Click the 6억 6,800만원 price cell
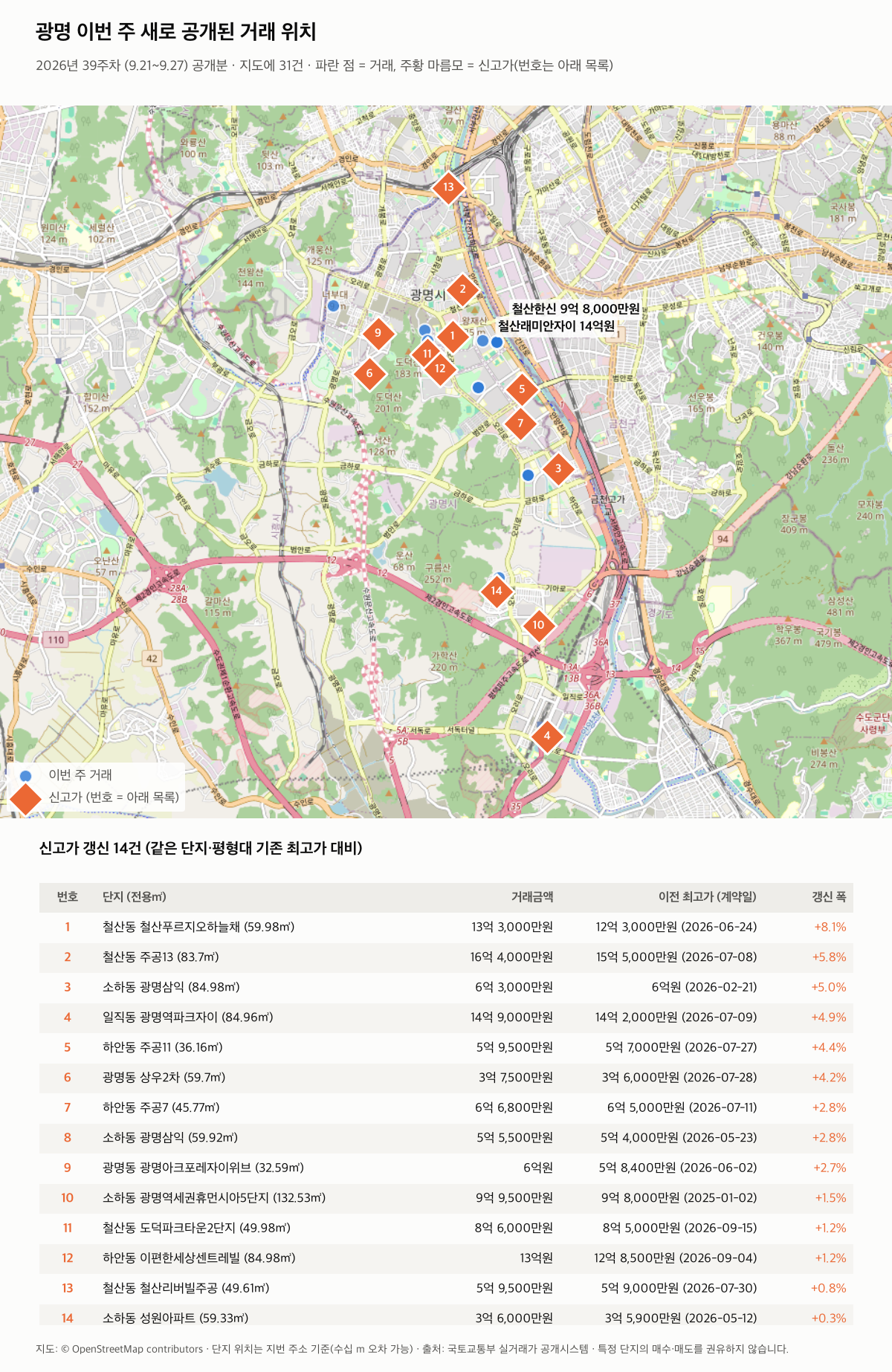 (x=514, y=1107)
